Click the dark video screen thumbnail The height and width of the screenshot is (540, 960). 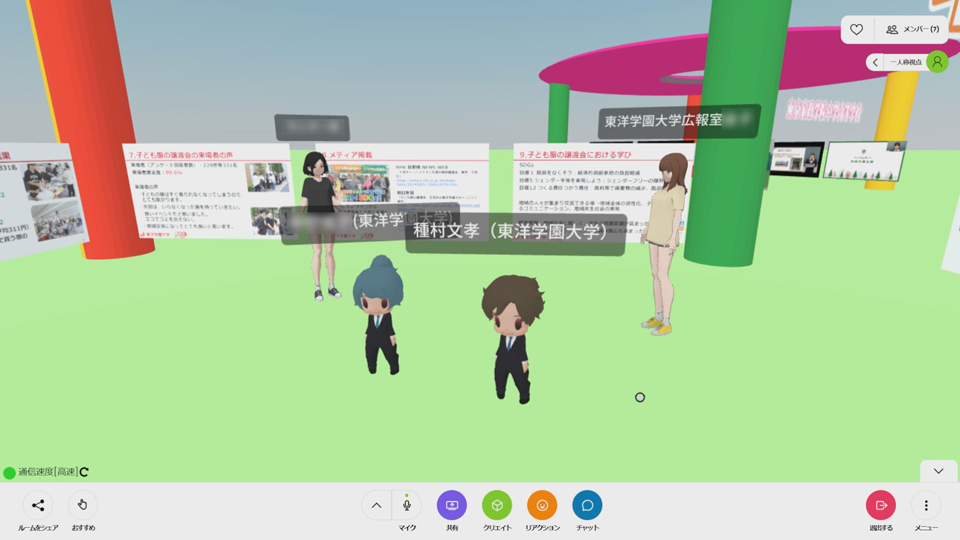click(797, 159)
